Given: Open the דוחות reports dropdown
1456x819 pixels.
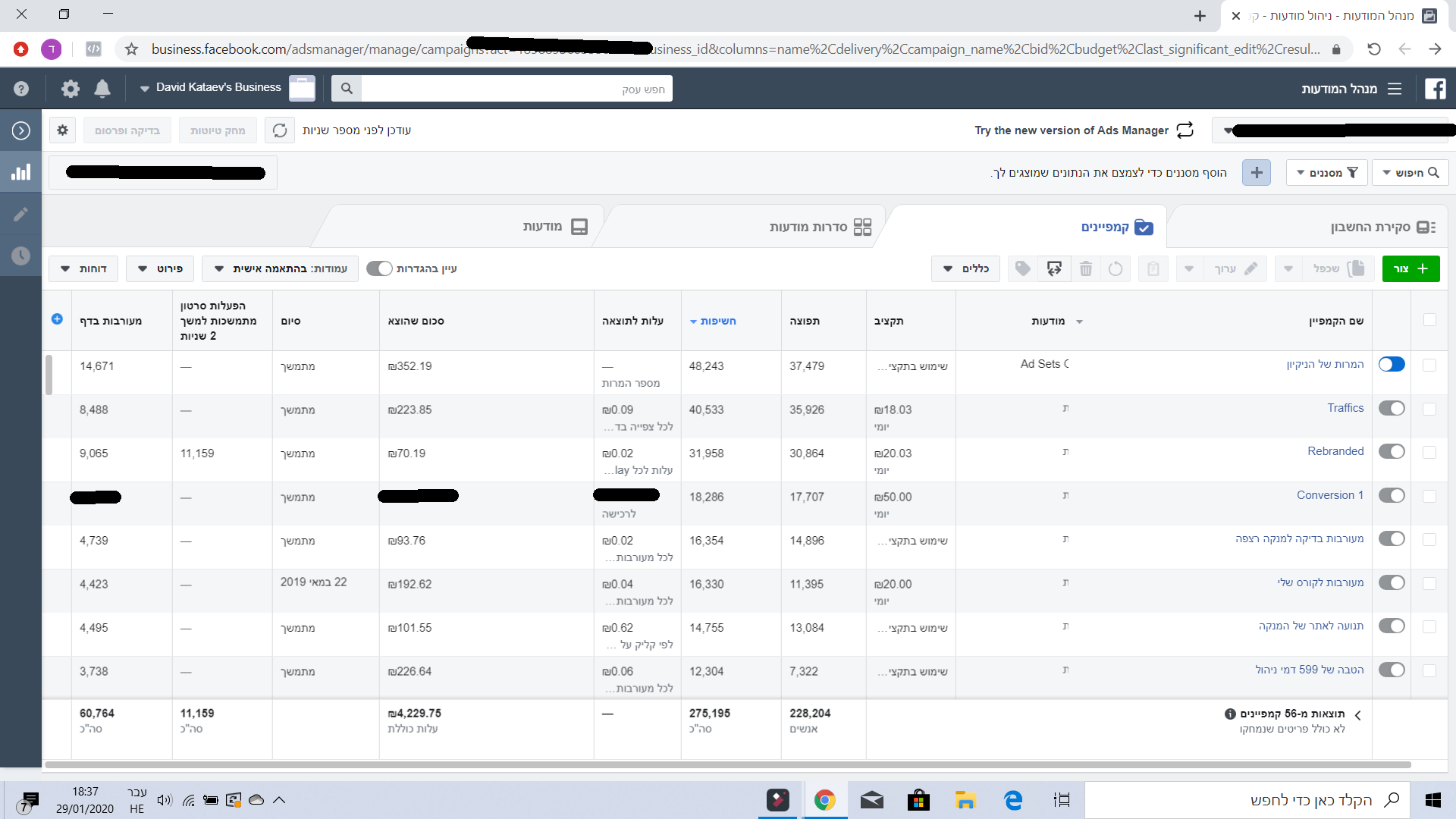Looking at the screenshot, I should click(x=83, y=268).
